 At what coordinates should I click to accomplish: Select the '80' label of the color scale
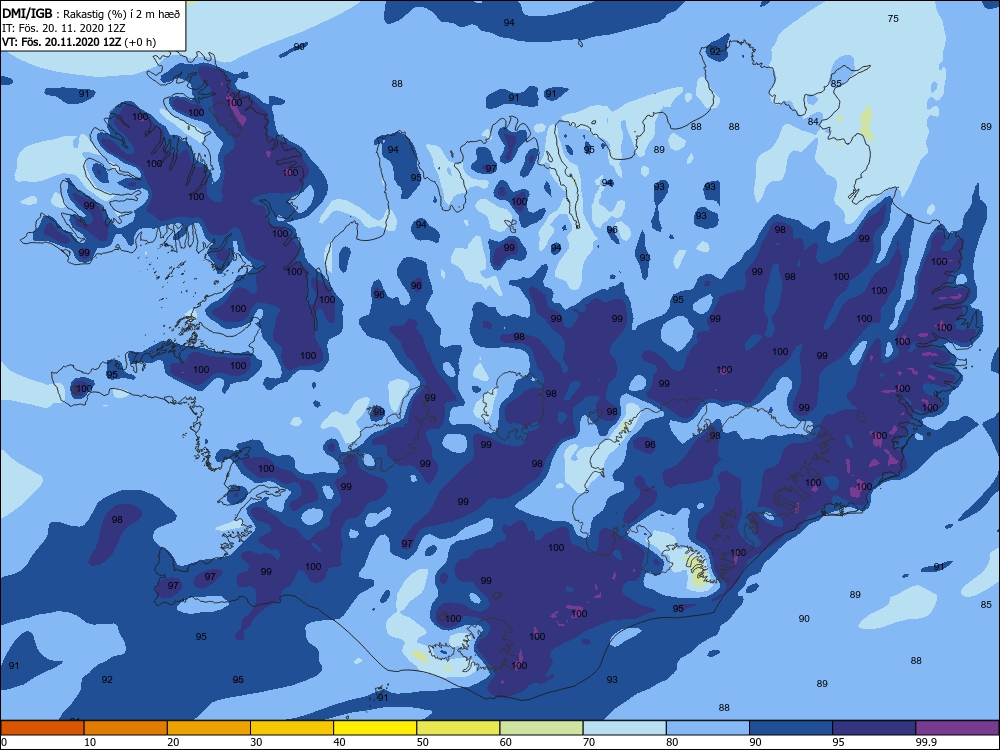tap(673, 742)
